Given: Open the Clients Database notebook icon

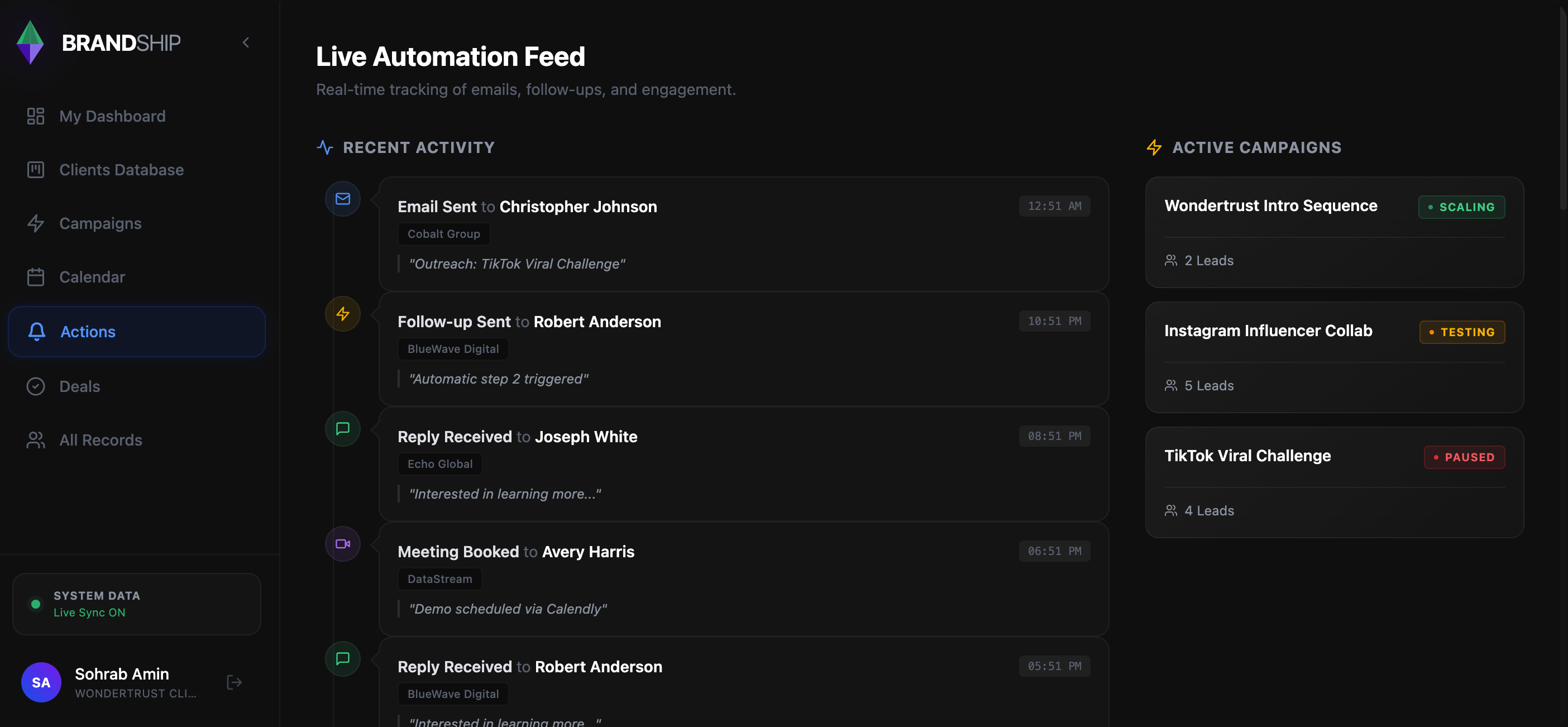Looking at the screenshot, I should point(35,170).
